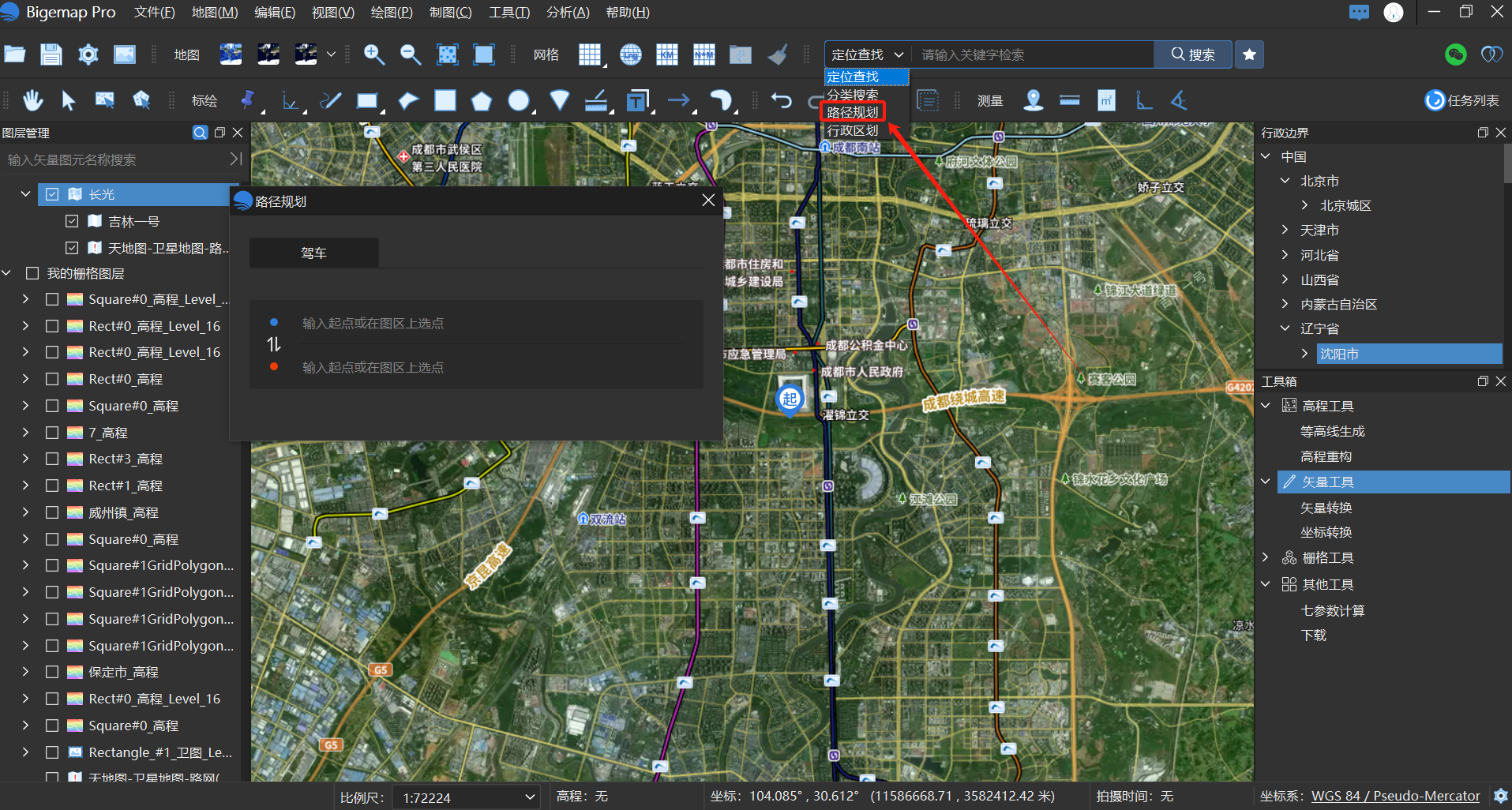Select the pan hand tool
1512x810 pixels.
pos(32,100)
